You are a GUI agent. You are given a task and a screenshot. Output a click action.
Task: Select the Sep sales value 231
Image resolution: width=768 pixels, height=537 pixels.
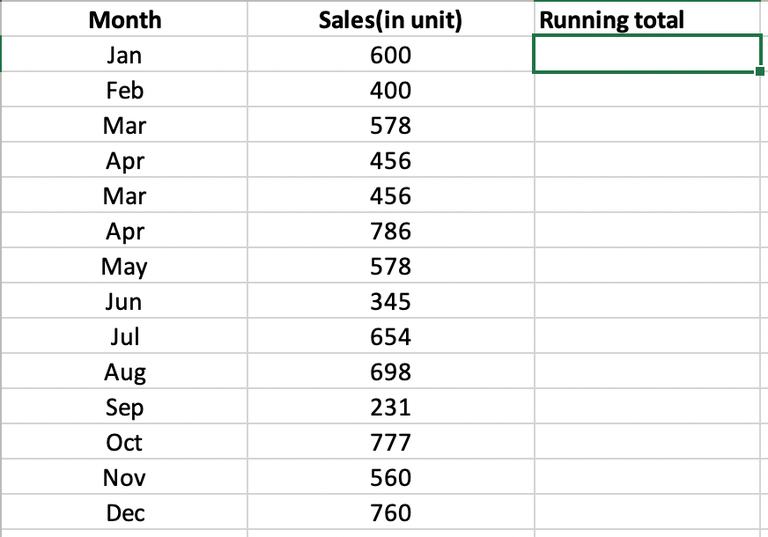(x=390, y=407)
